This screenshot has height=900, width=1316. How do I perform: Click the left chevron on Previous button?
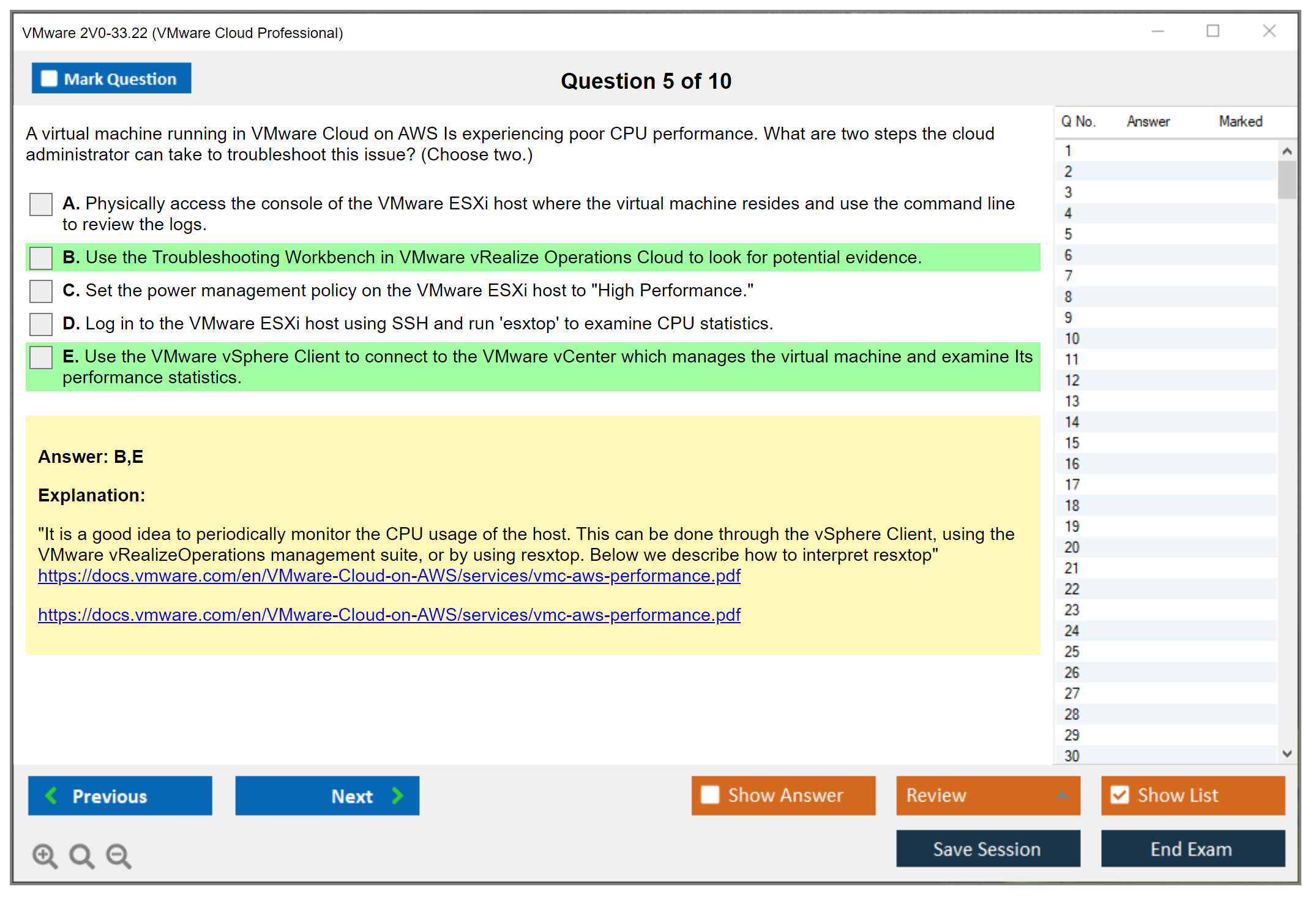click(52, 795)
